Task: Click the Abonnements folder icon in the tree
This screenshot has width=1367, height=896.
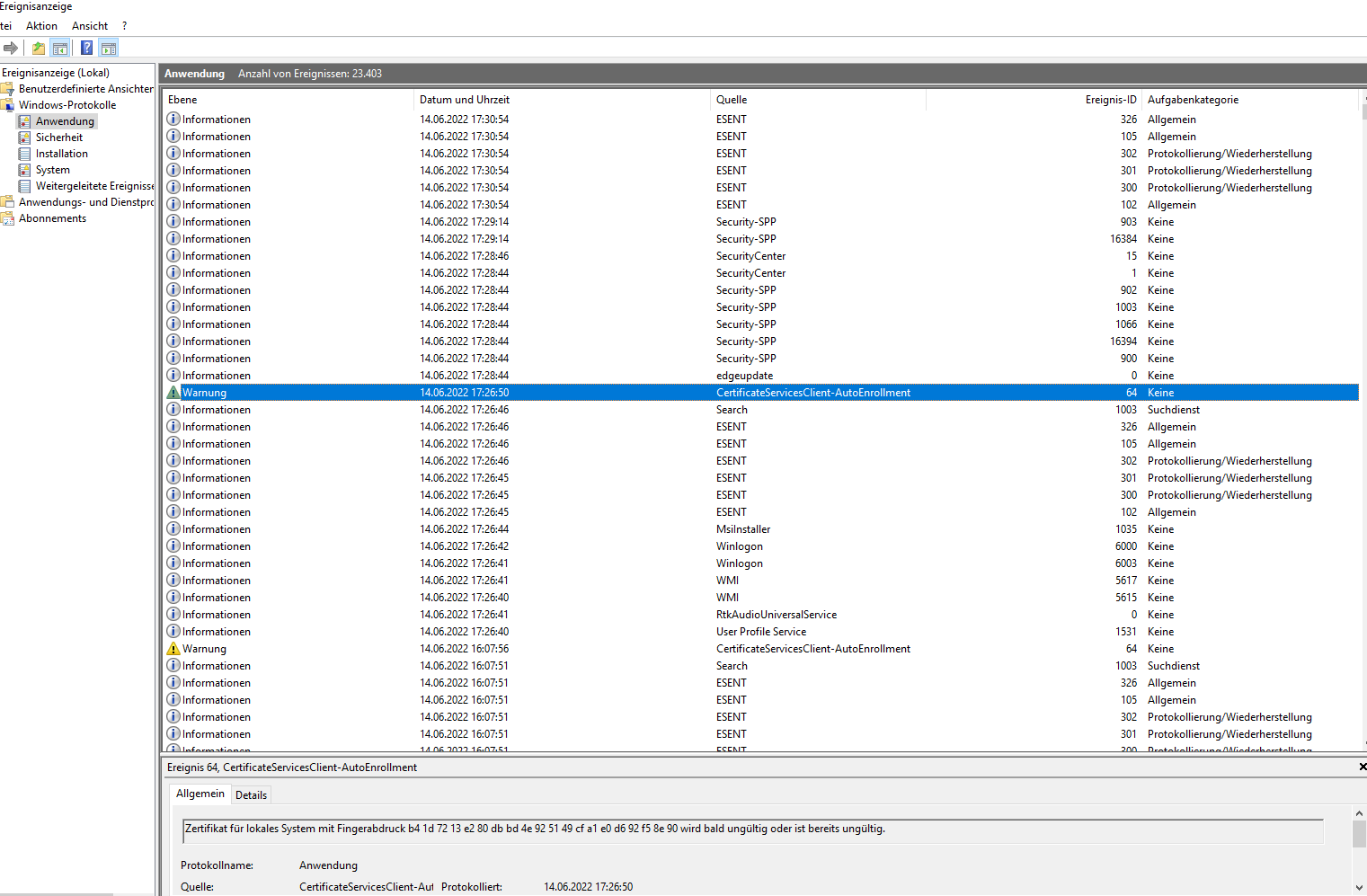Action: (x=7, y=218)
